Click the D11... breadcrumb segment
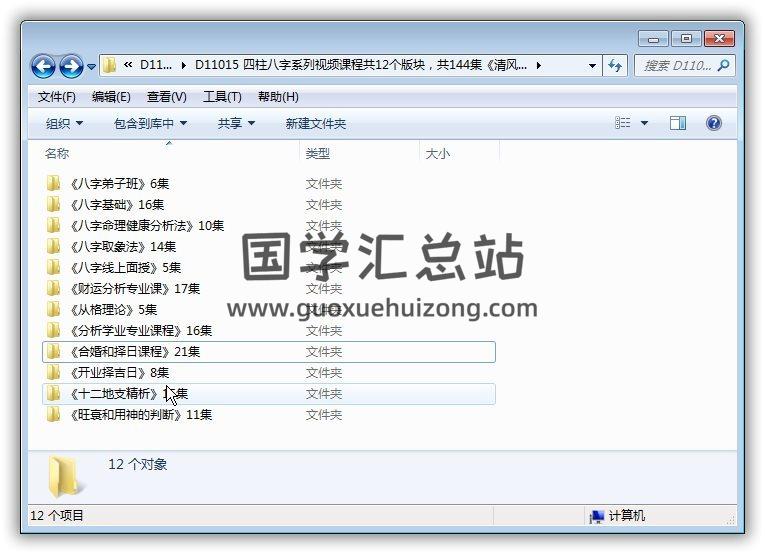Image resolution: width=765 pixels, height=554 pixels. [156, 65]
